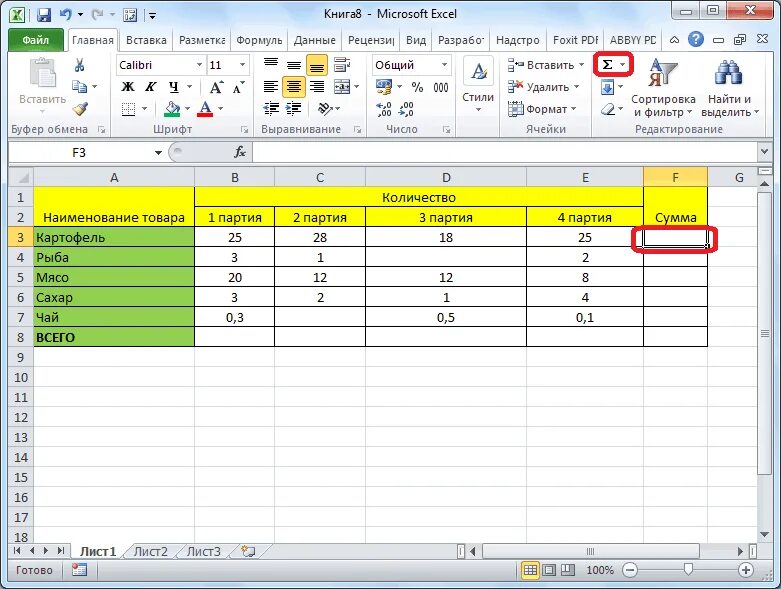781x589 pixels.
Task: Click the Undo arrow icon
Action: pos(65,15)
